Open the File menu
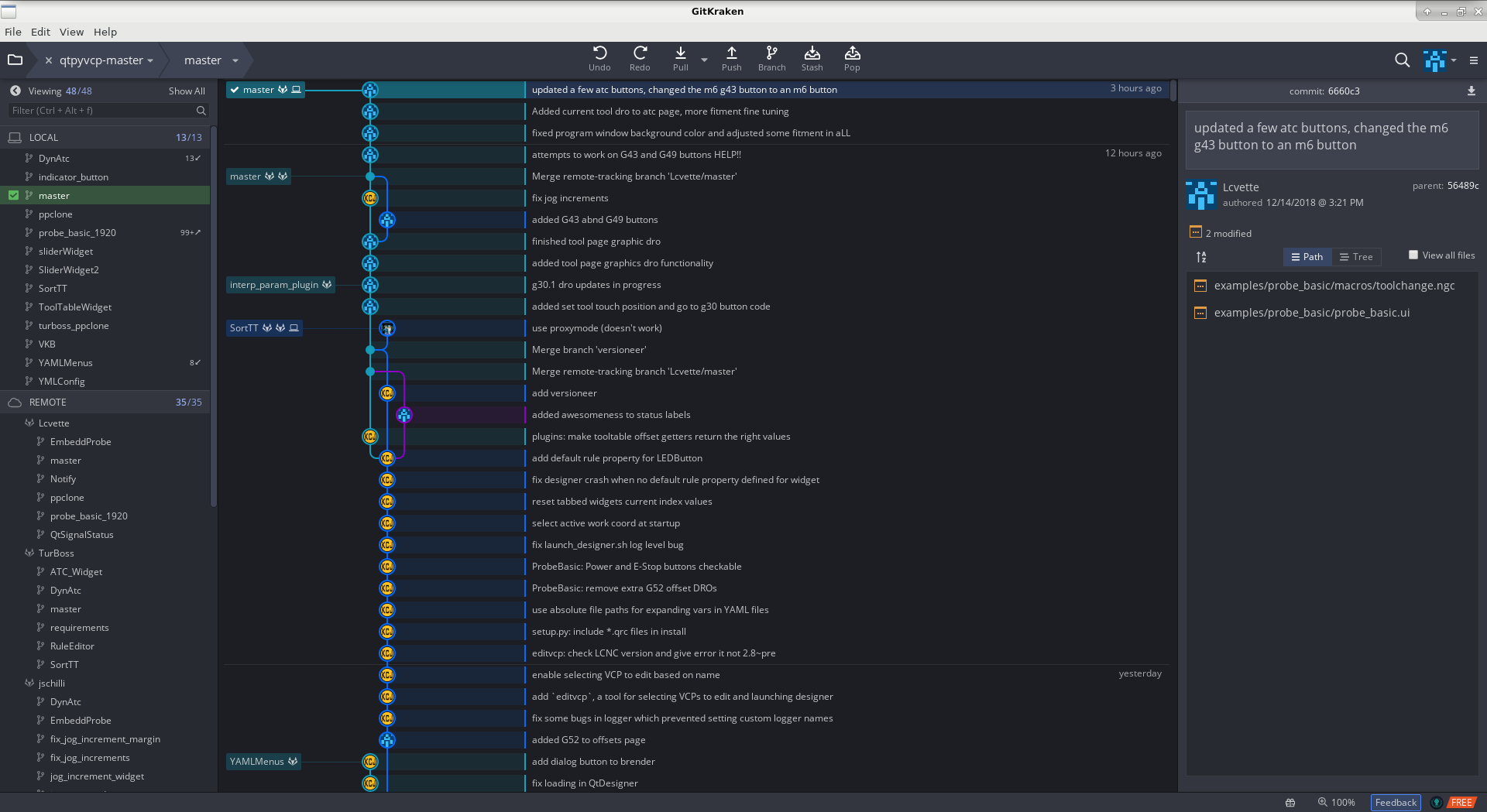 [13, 32]
